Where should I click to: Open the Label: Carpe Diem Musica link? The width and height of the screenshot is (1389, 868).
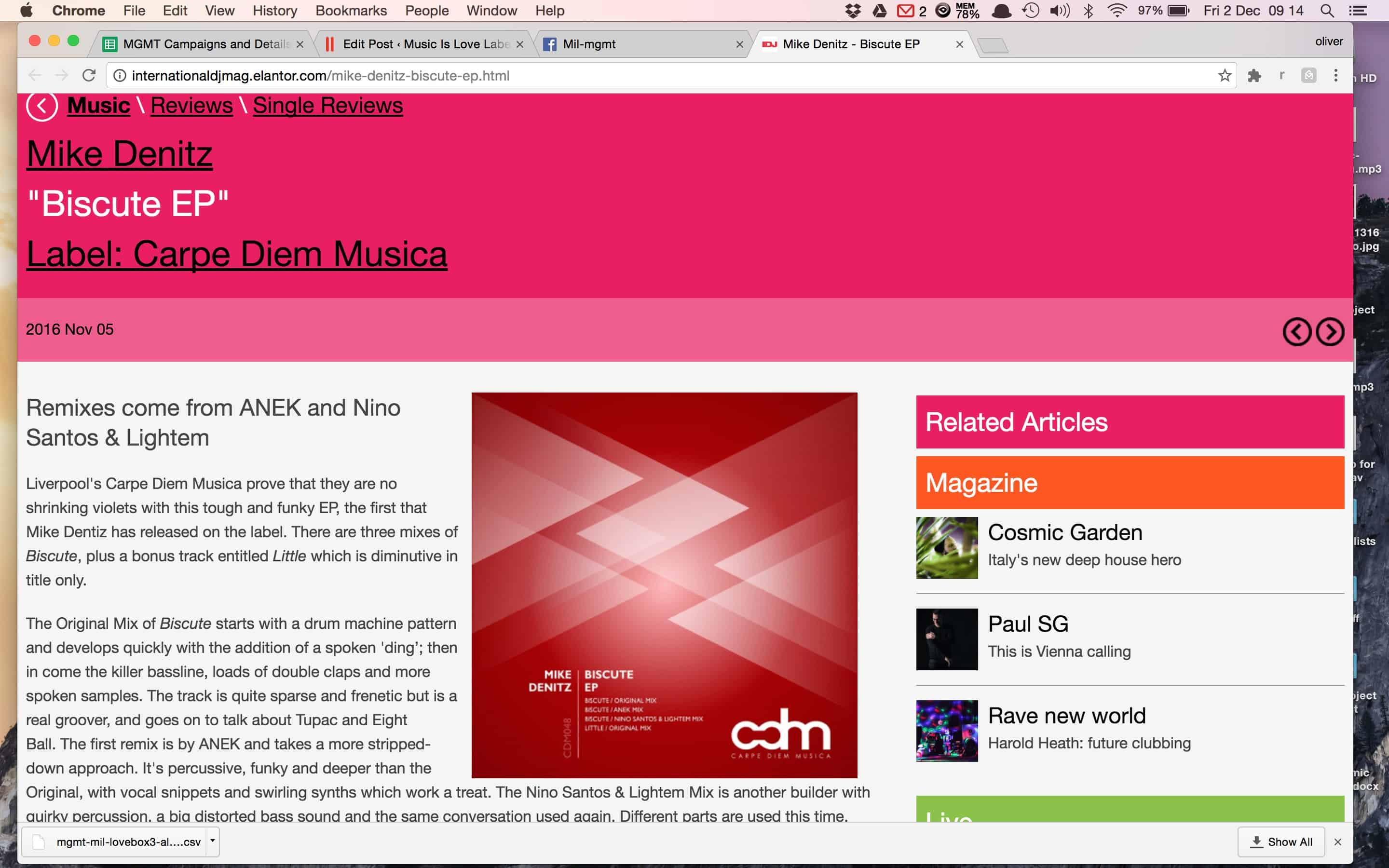tap(237, 254)
